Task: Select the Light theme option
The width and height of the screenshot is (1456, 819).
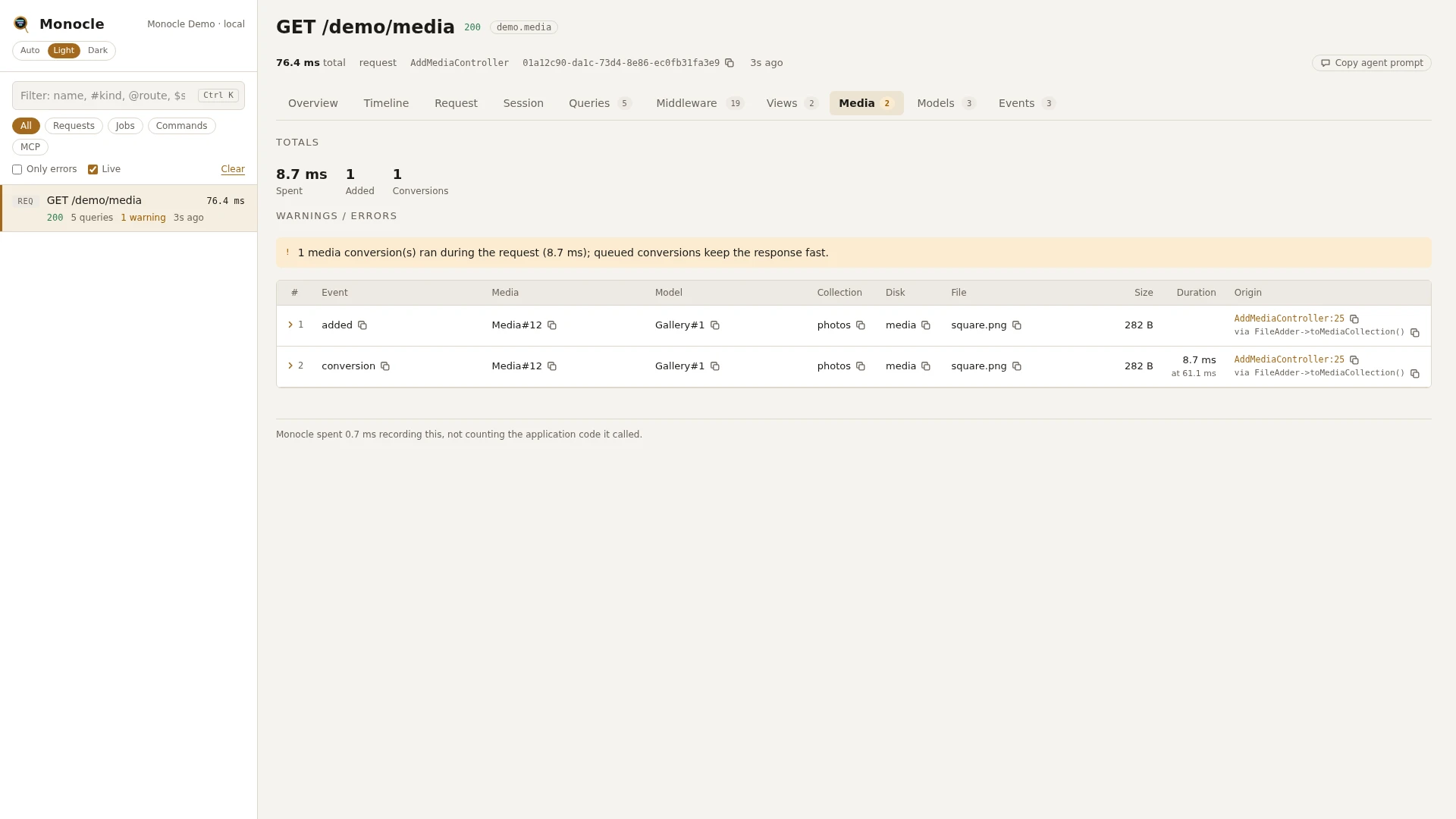Action: click(x=64, y=51)
